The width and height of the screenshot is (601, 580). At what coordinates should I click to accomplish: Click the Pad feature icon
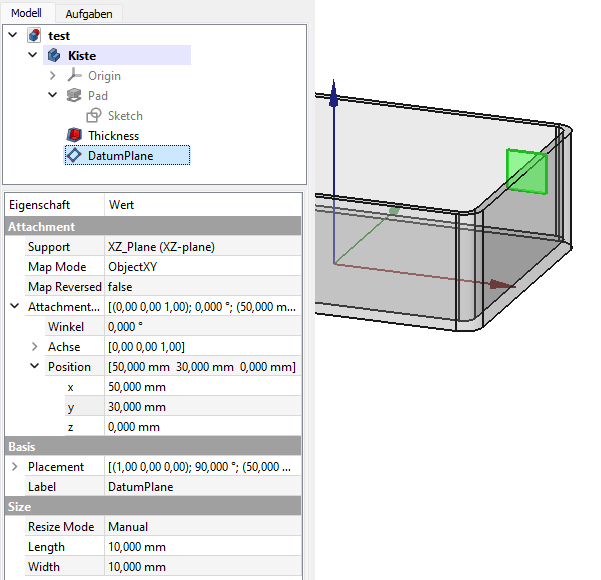point(74,96)
